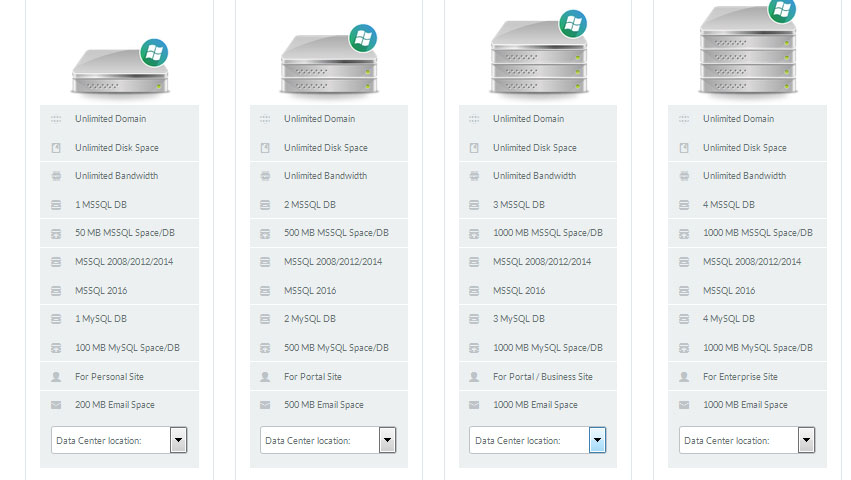Open the first plan's Data Center location dropdown

[x=119, y=440]
